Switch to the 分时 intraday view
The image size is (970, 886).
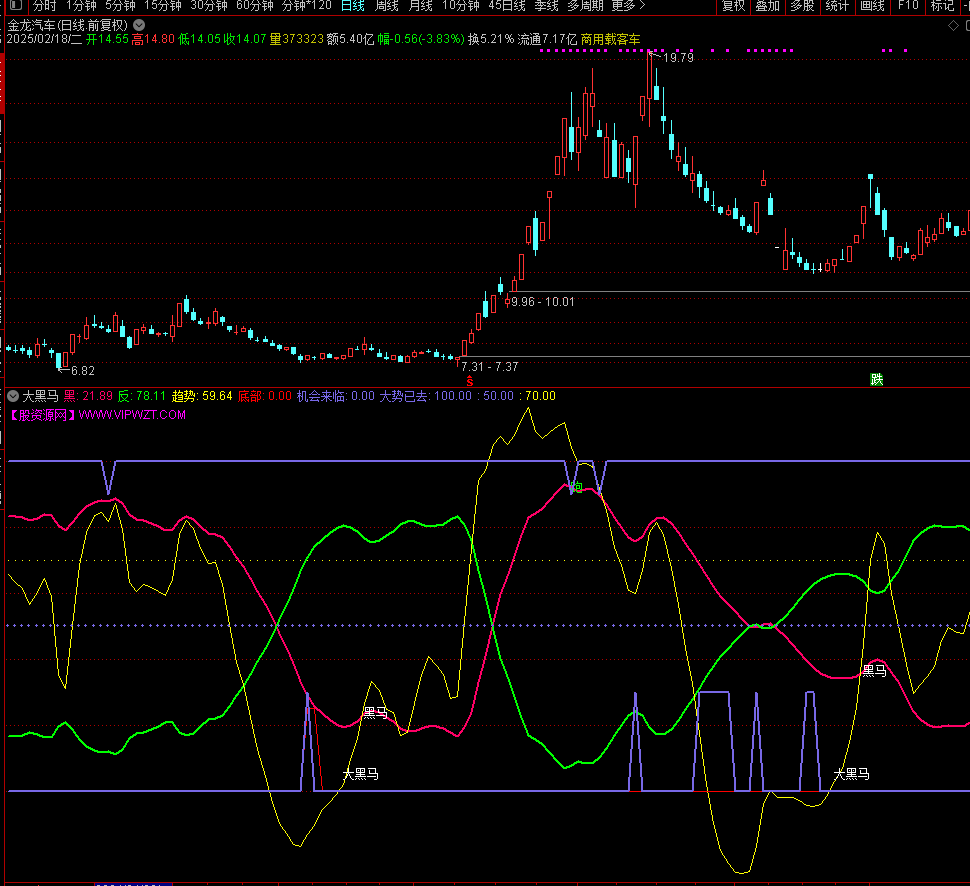pyautogui.click(x=45, y=6)
